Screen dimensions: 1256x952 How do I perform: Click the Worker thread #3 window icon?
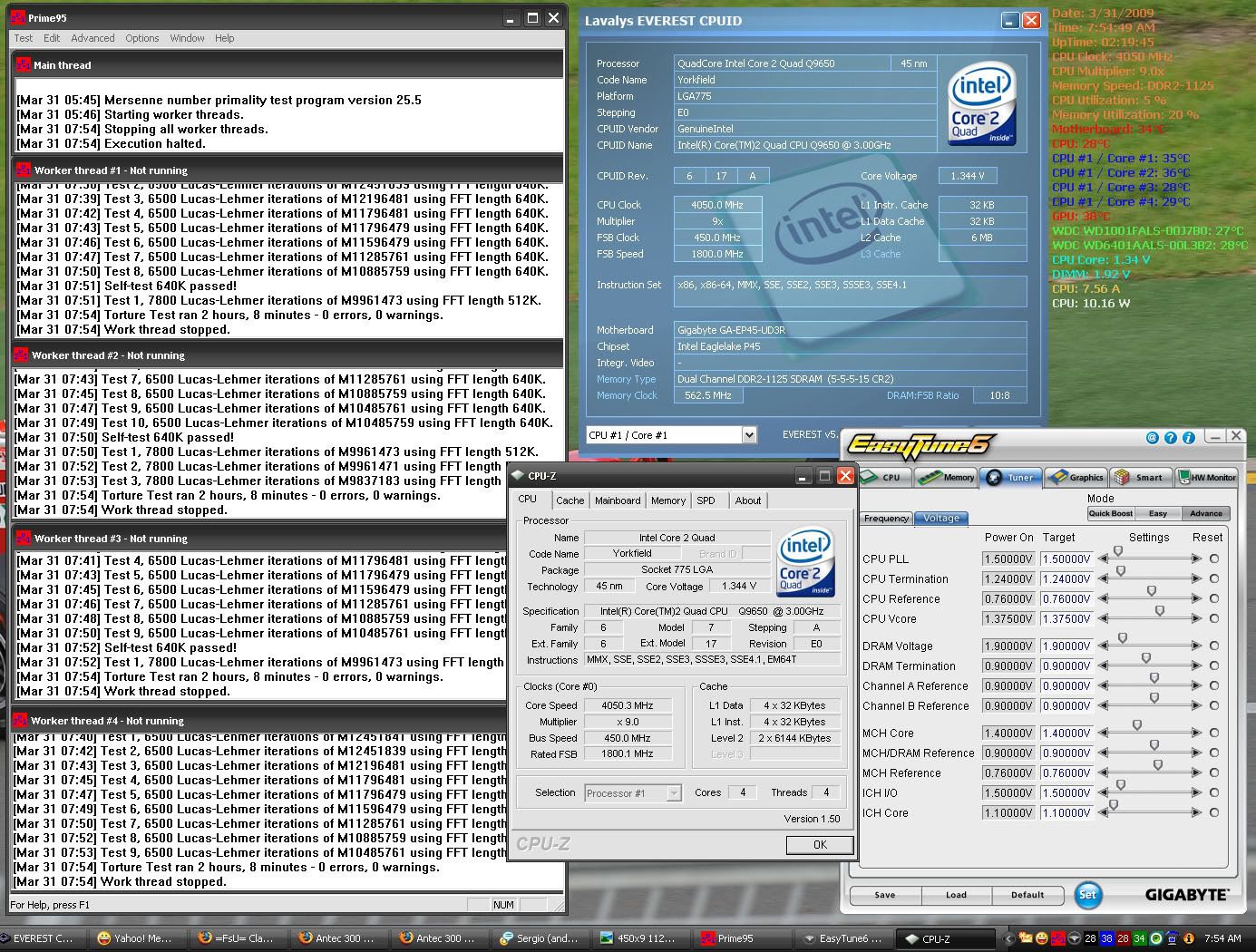24,538
